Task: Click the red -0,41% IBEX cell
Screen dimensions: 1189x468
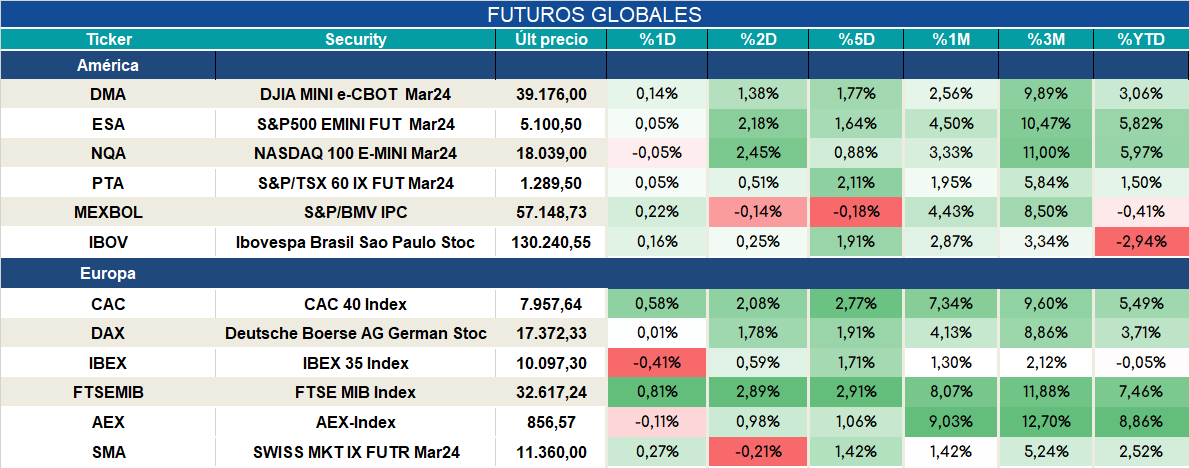Action: [657, 363]
